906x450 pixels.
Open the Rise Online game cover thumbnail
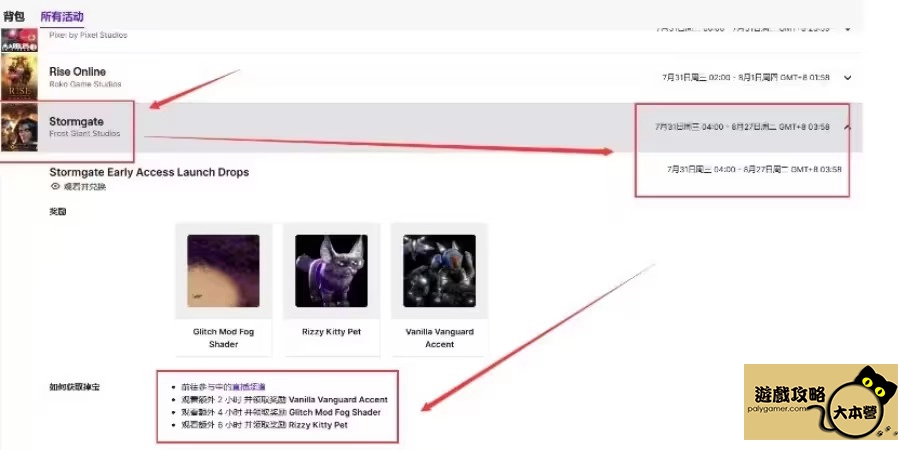click(x=20, y=77)
